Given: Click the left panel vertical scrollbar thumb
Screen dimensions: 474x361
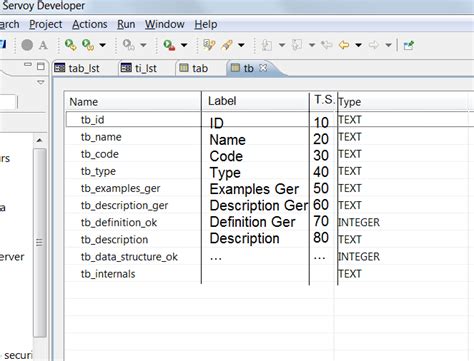Looking at the screenshot, I should [x=39, y=243].
